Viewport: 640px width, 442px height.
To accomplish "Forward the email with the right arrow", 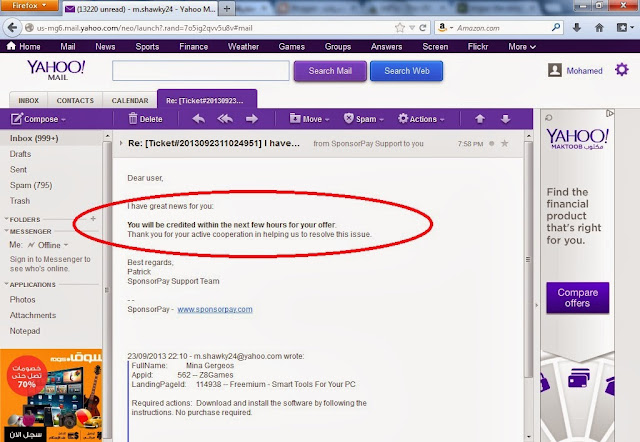I will coord(251,119).
